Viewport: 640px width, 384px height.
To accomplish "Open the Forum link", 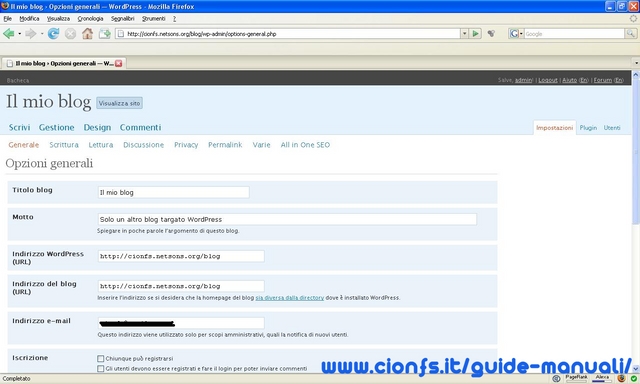I will (x=603, y=80).
